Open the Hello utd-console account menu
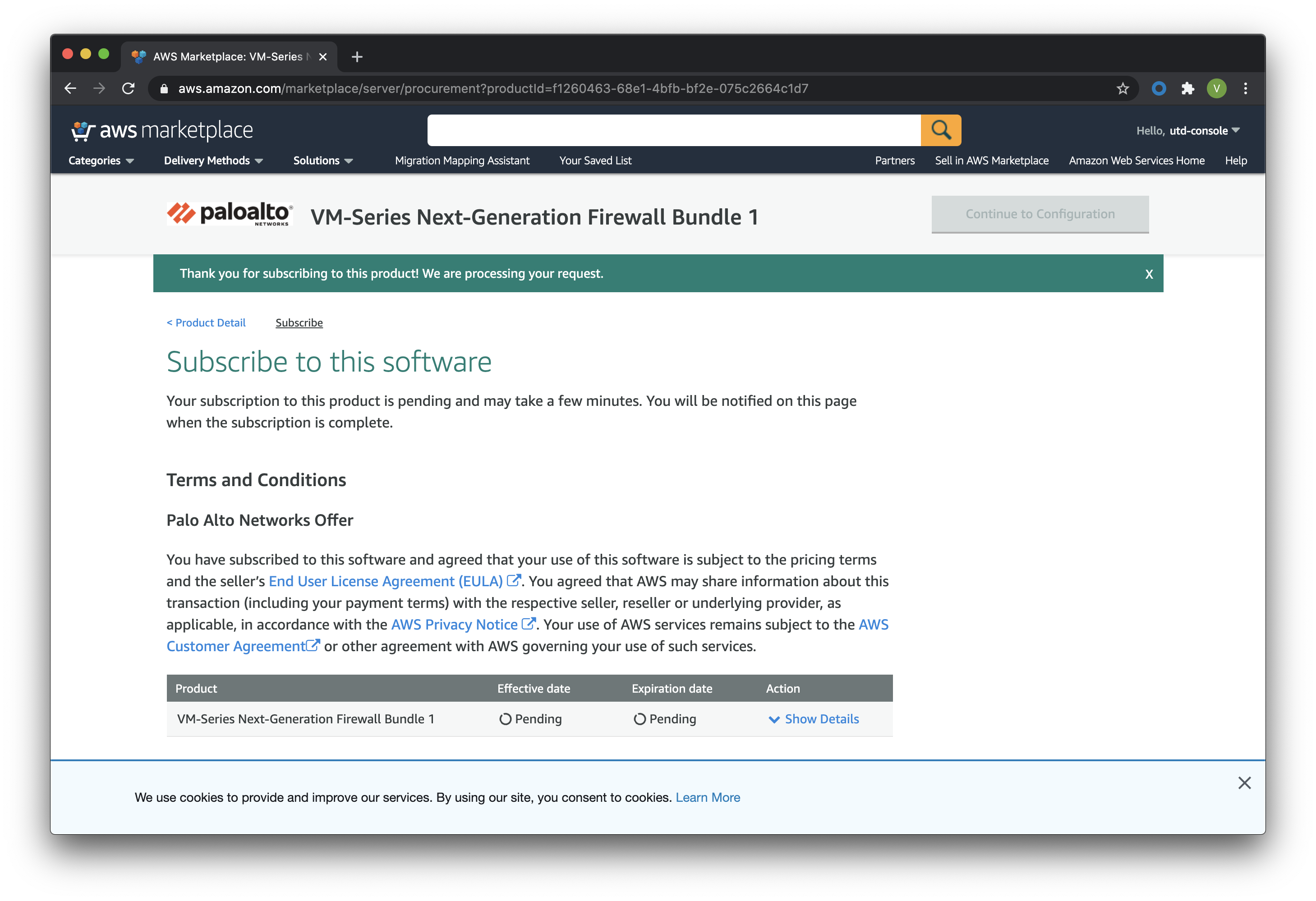The width and height of the screenshot is (1316, 901). 1187,131
